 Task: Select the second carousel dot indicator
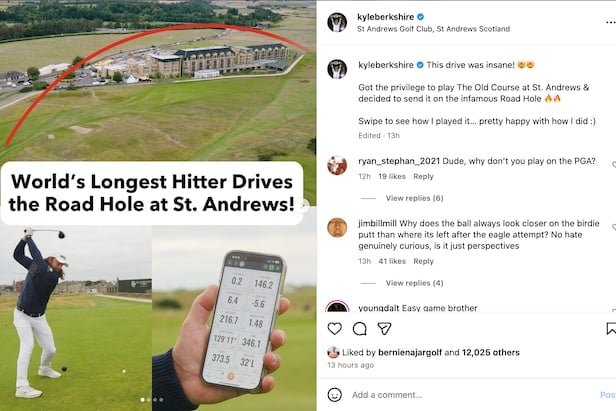click(148, 400)
